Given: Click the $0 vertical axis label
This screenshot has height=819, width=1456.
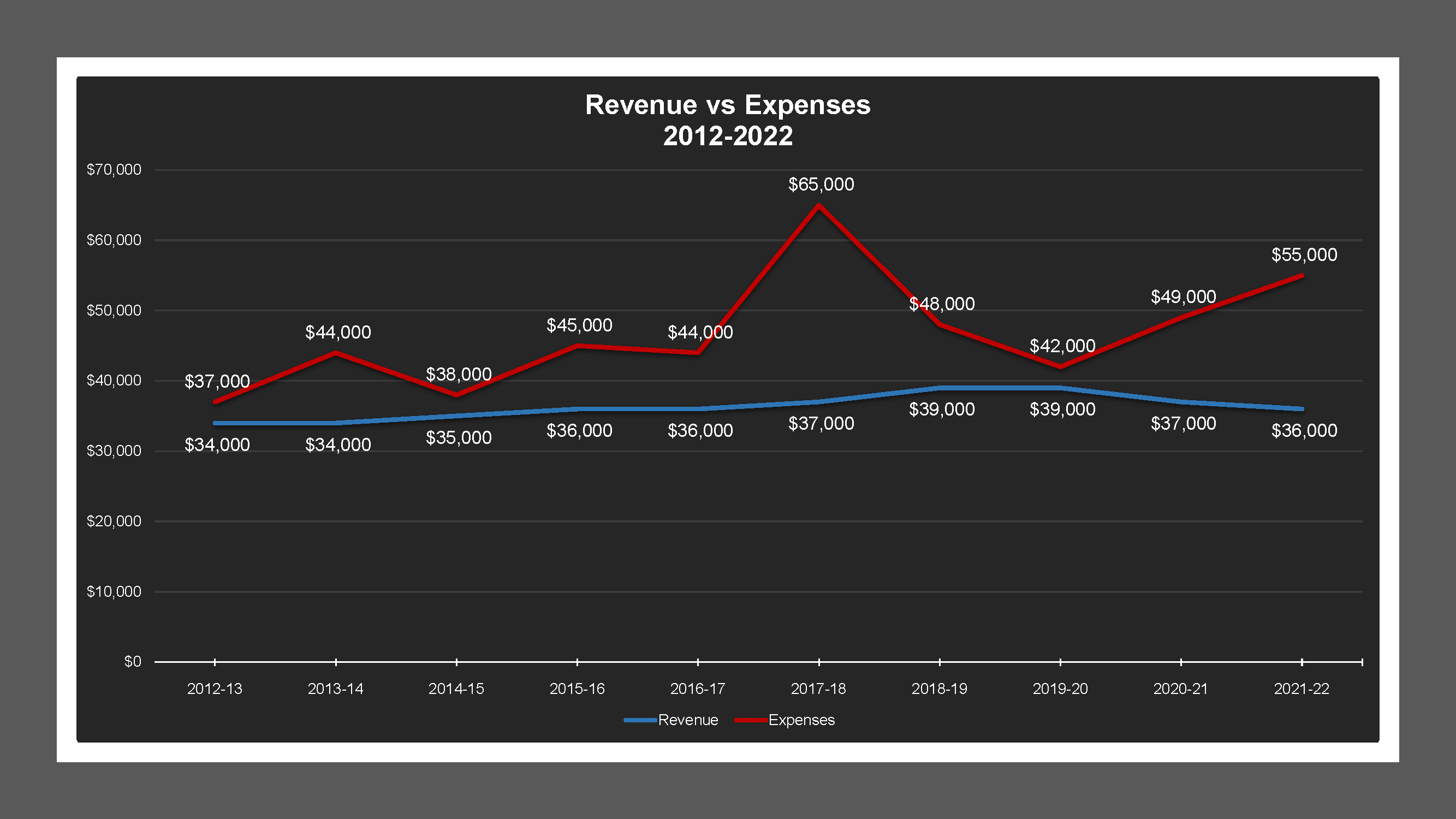Looking at the screenshot, I should tap(132, 661).
